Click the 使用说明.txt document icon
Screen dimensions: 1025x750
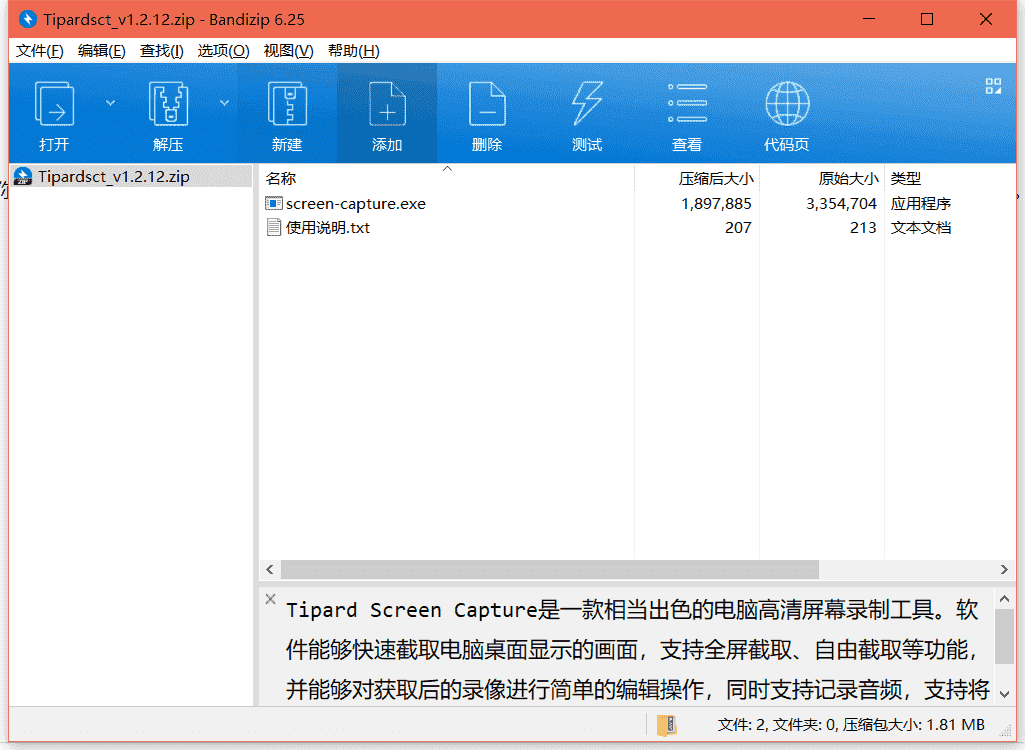[x=273, y=228]
